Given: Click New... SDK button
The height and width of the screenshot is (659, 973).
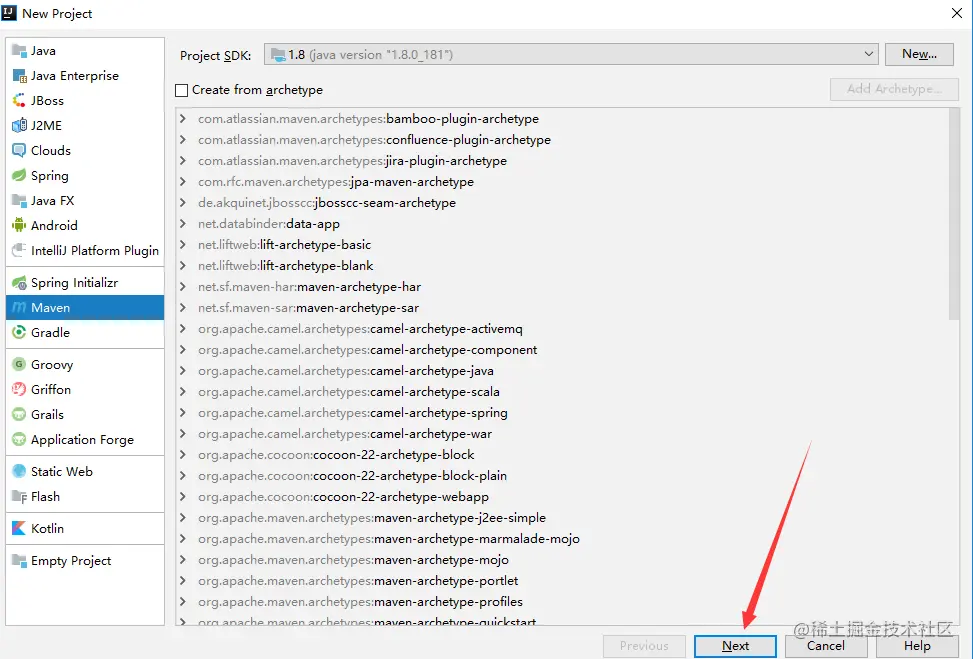Looking at the screenshot, I should [920, 54].
